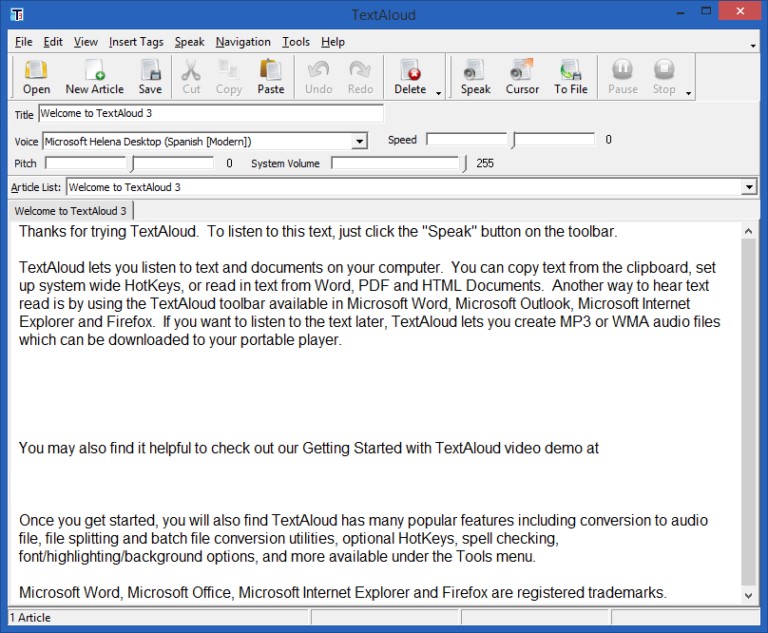Speak from Cursor toolbar icon
Image resolution: width=768 pixels, height=633 pixels.
pyautogui.click(x=522, y=77)
